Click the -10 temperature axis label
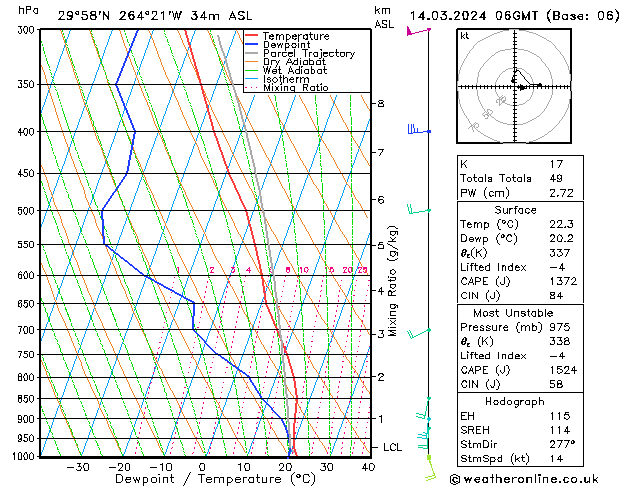629x486 pixels. 161,467
